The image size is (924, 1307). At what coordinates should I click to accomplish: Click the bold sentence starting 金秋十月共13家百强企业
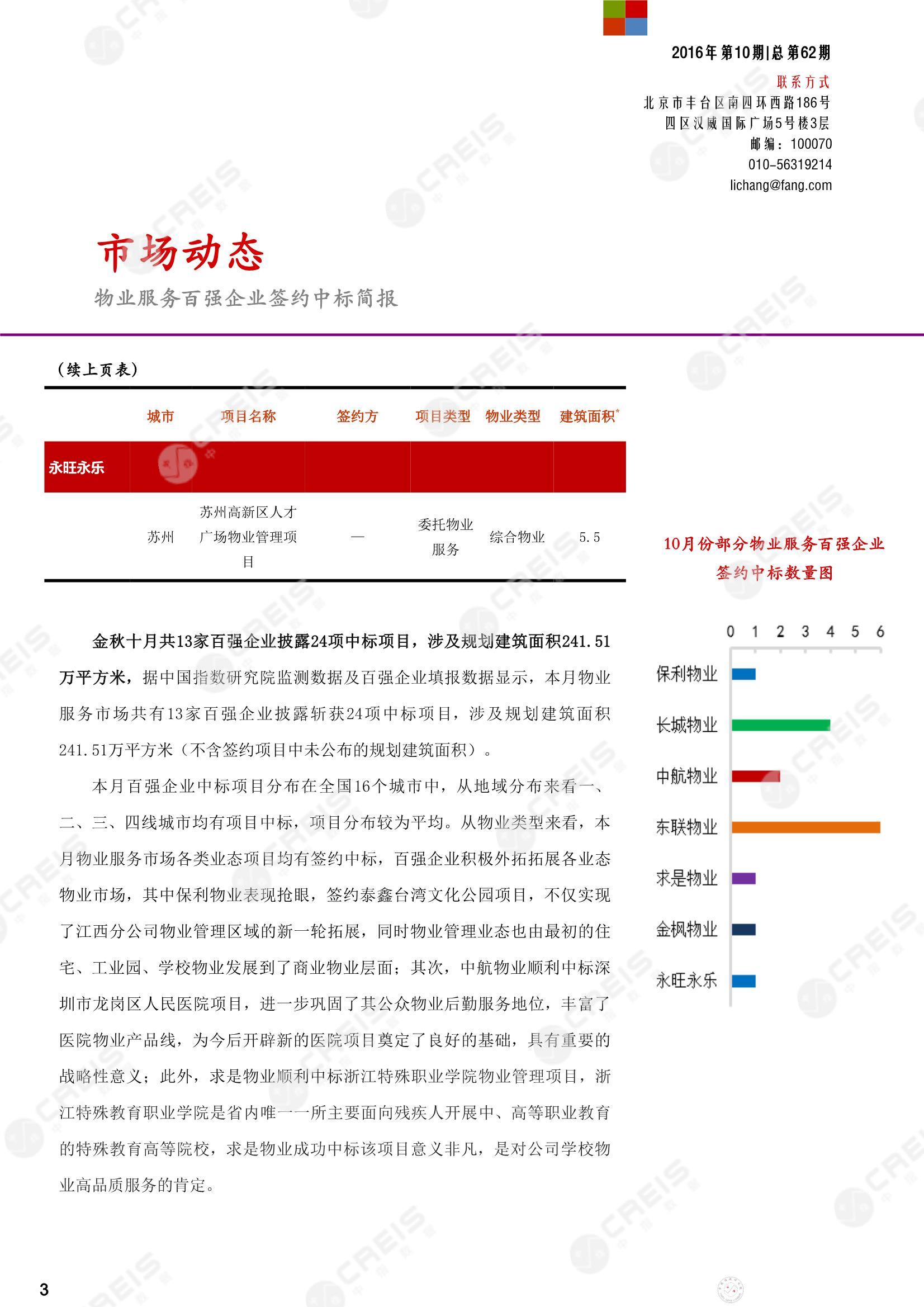pos(335,660)
